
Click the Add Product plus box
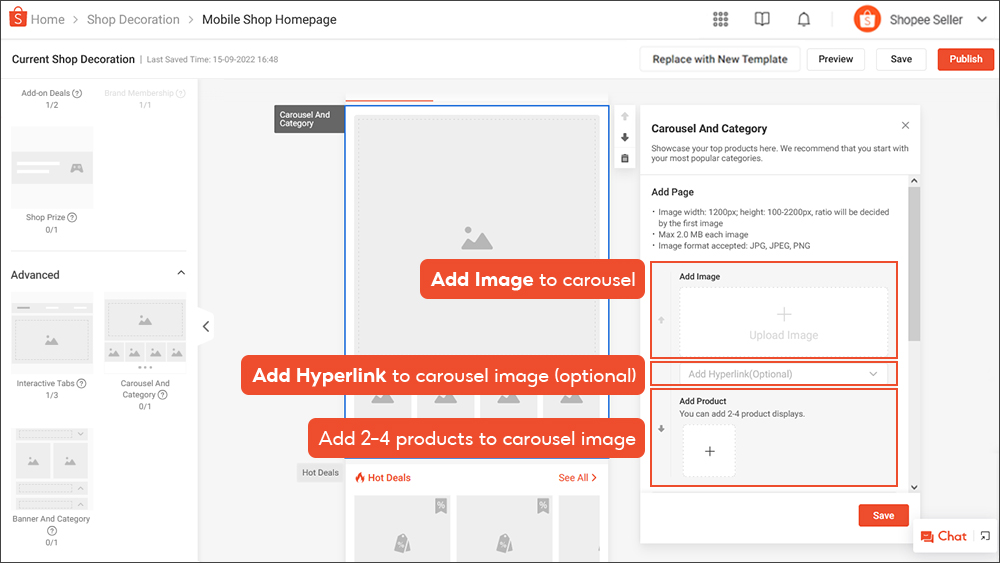point(709,451)
